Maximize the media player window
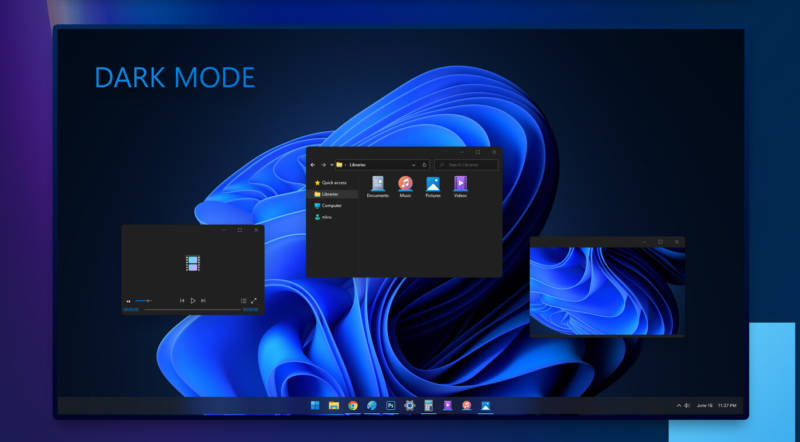800x442 pixels. (x=240, y=230)
